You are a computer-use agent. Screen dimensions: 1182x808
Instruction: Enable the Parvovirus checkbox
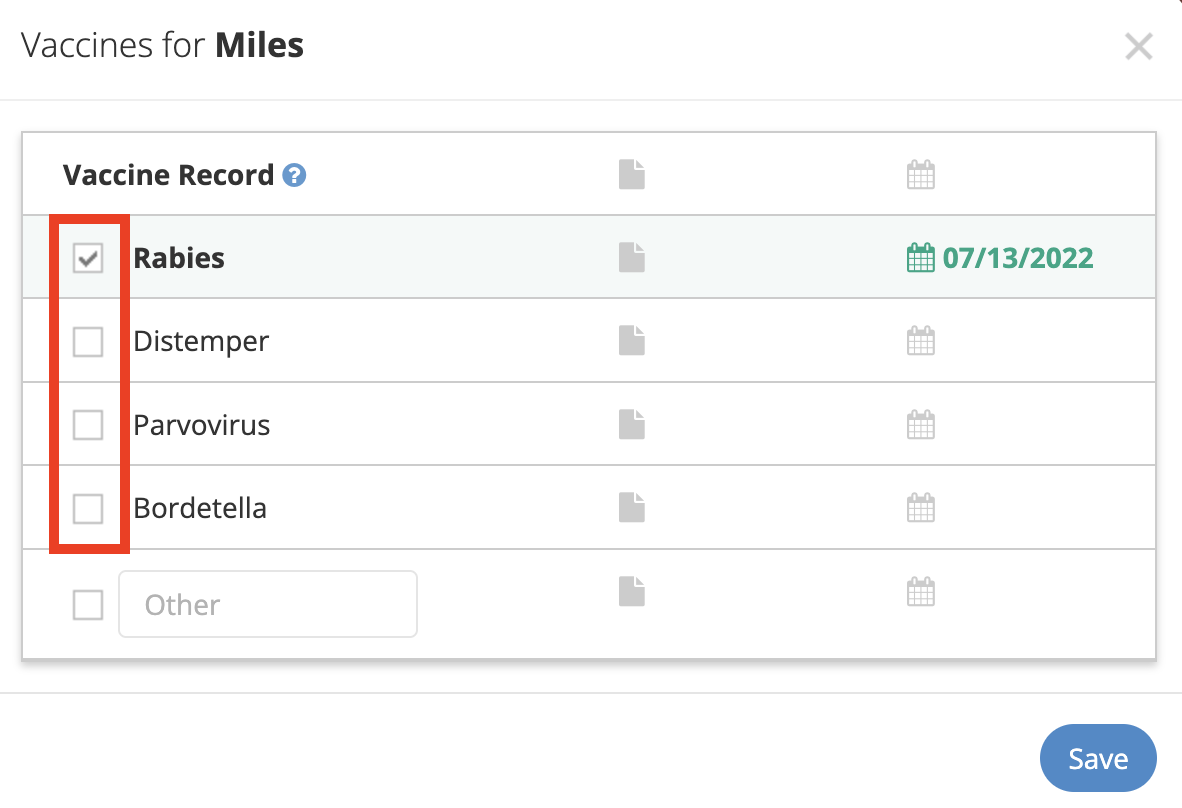[88, 425]
